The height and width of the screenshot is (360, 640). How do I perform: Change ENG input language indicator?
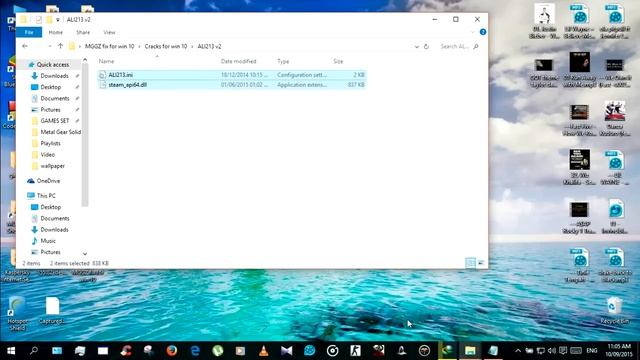point(592,351)
